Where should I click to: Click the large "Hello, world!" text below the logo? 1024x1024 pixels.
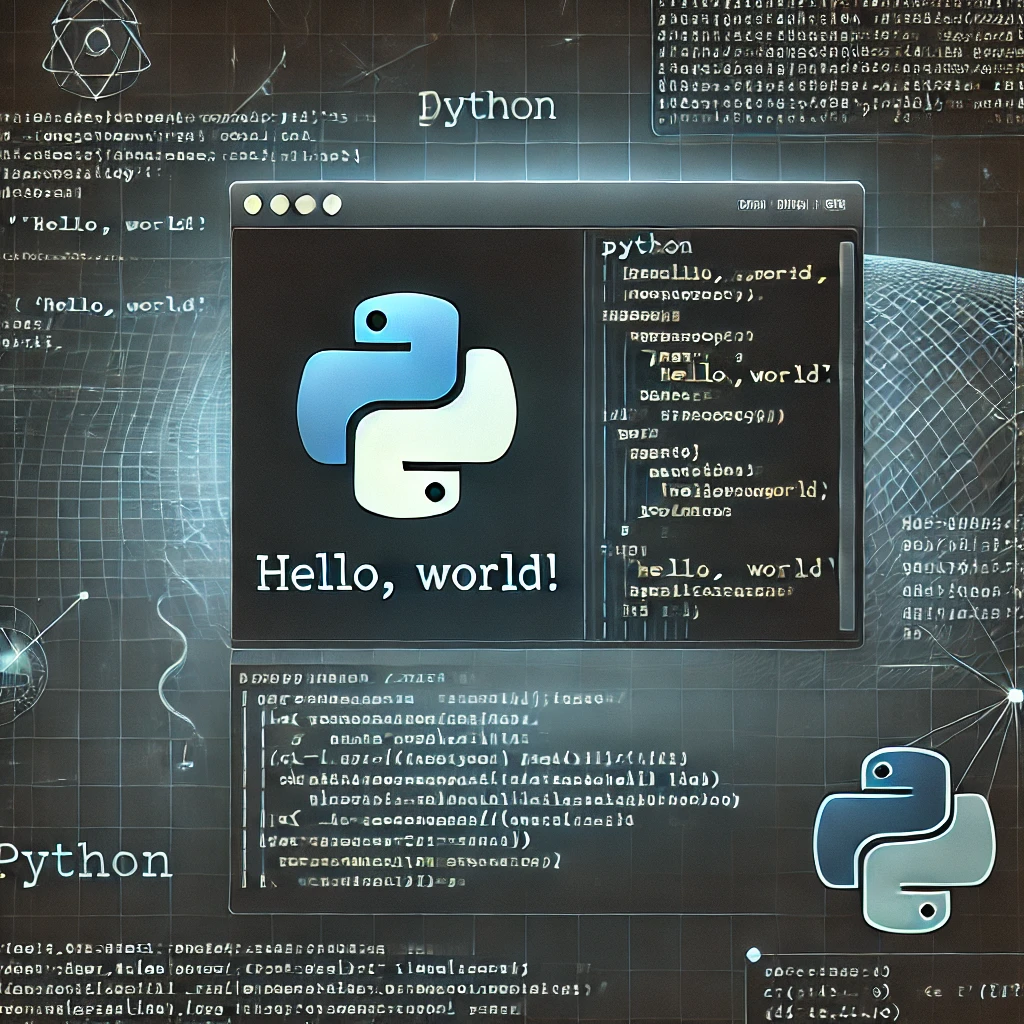407,574
